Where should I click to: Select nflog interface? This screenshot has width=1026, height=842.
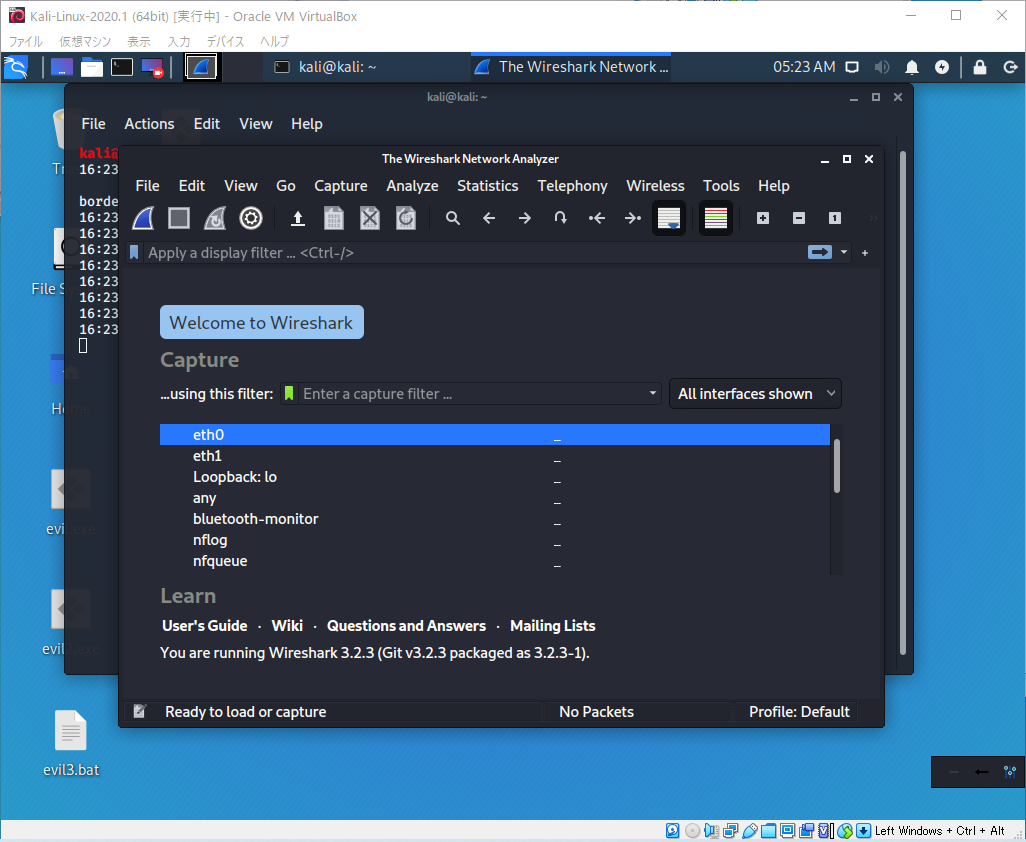(495, 539)
